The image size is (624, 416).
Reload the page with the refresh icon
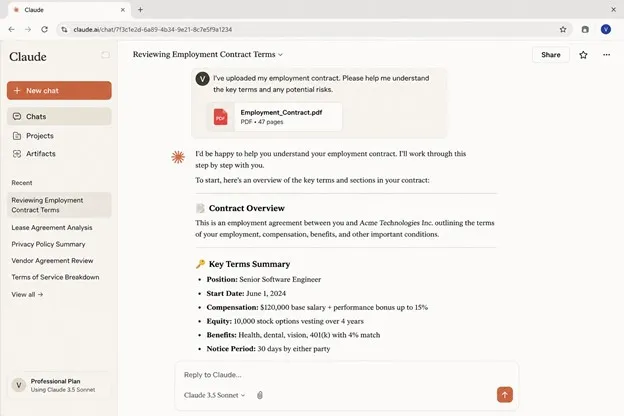(x=45, y=29)
